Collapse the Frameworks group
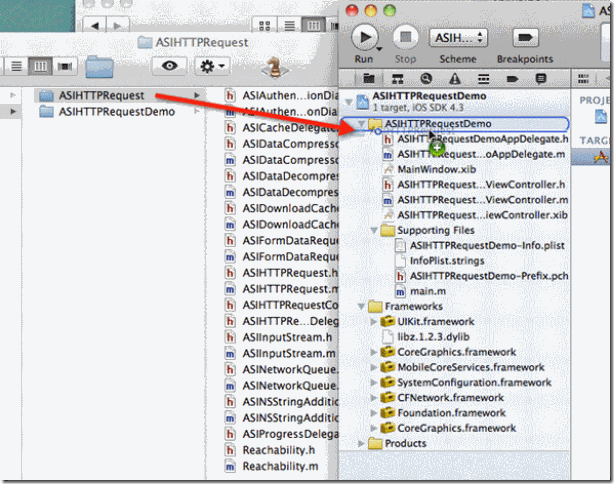Image resolution: width=614 pixels, height=484 pixels. tap(361, 306)
